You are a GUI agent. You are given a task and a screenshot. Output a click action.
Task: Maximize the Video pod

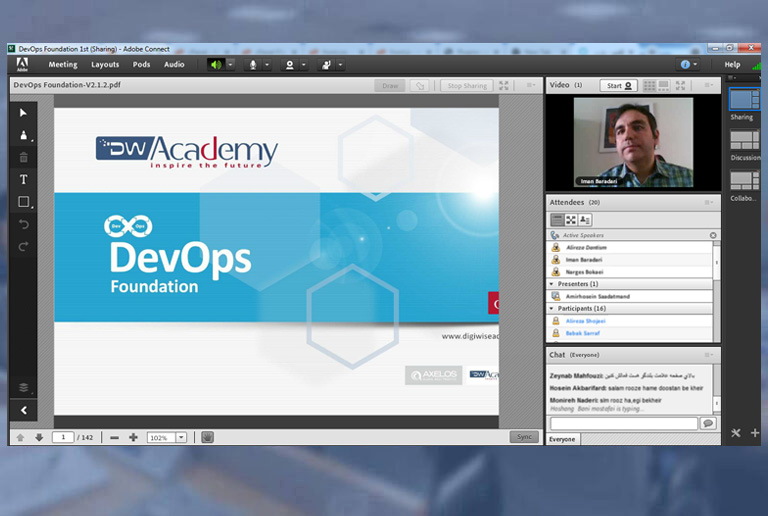tap(680, 86)
